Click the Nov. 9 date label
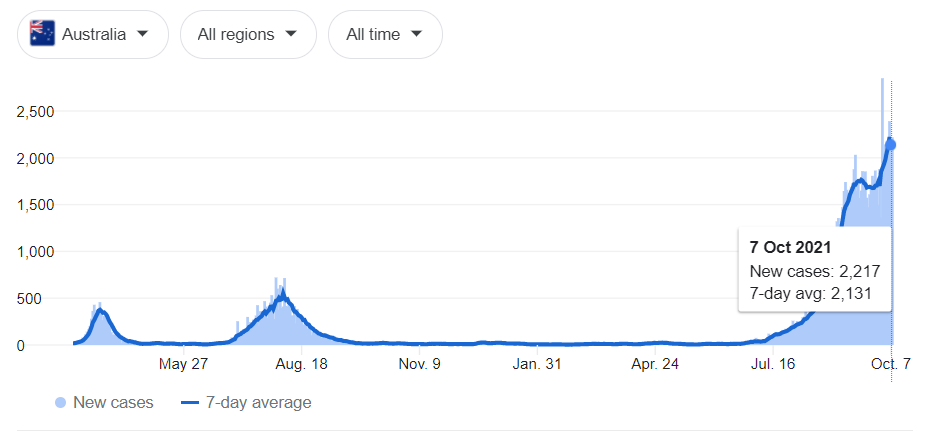The height and width of the screenshot is (446, 939). pos(419,364)
